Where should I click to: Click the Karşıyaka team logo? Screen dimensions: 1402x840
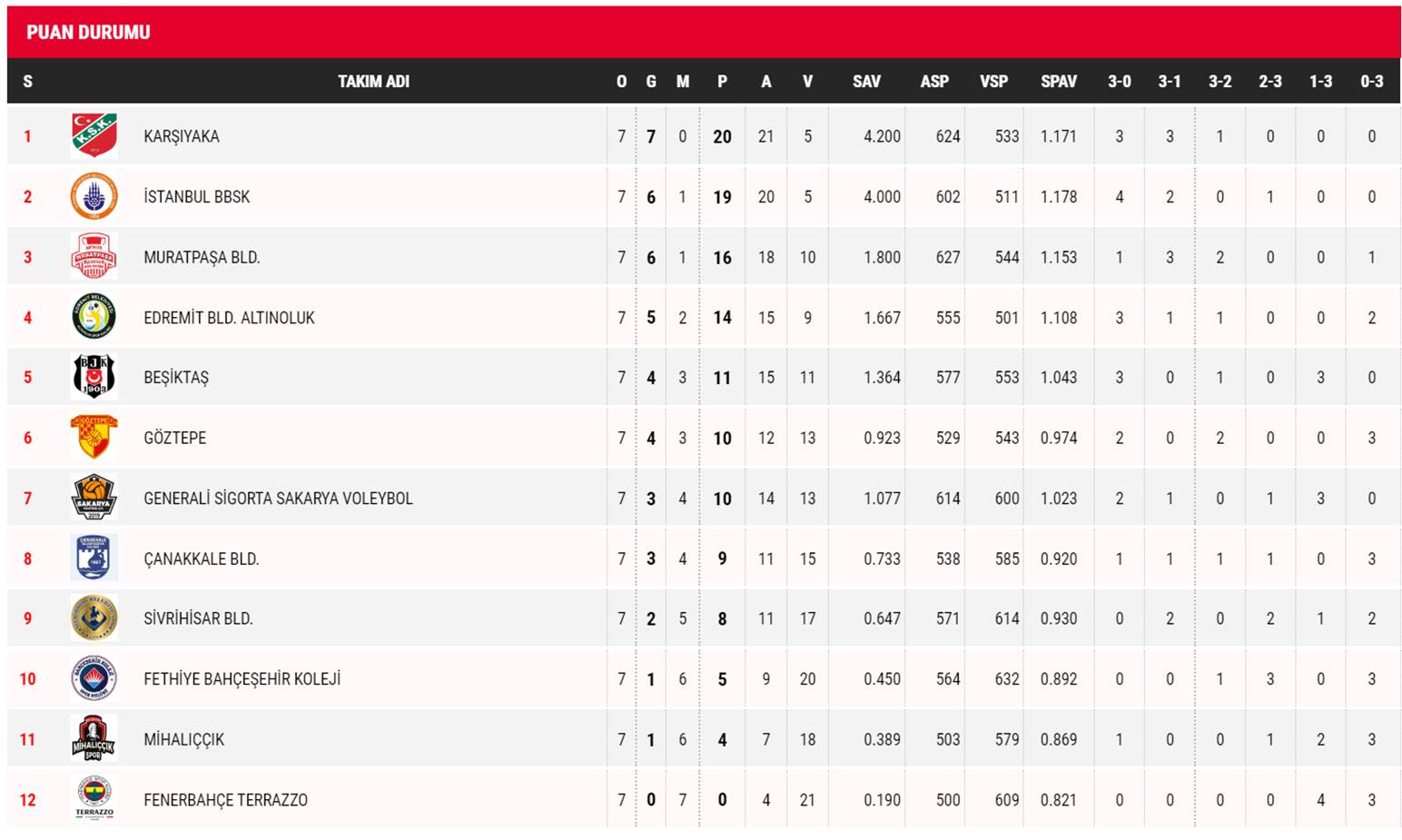pos(94,135)
